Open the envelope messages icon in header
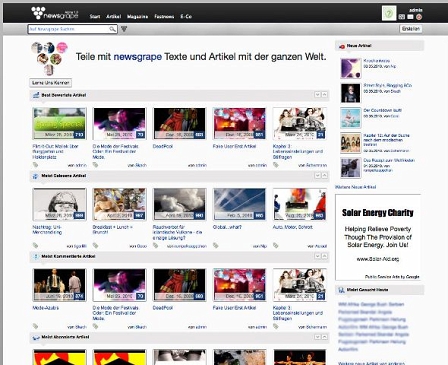The height and width of the screenshot is (365, 448). coord(411,17)
